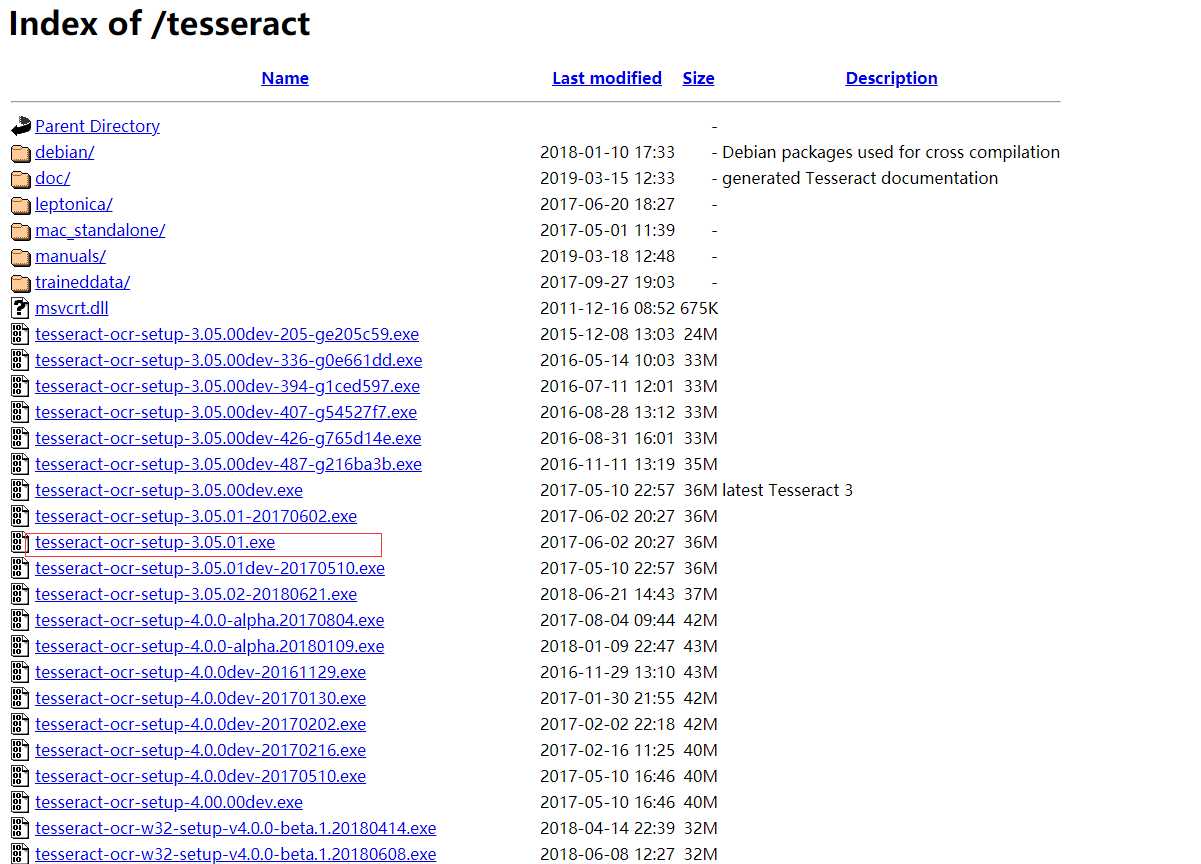Click binary icon beside 3.05.00dev-426-g765d14e.exe
Image resolution: width=1201 pixels, height=864 pixels.
[x=21, y=438]
